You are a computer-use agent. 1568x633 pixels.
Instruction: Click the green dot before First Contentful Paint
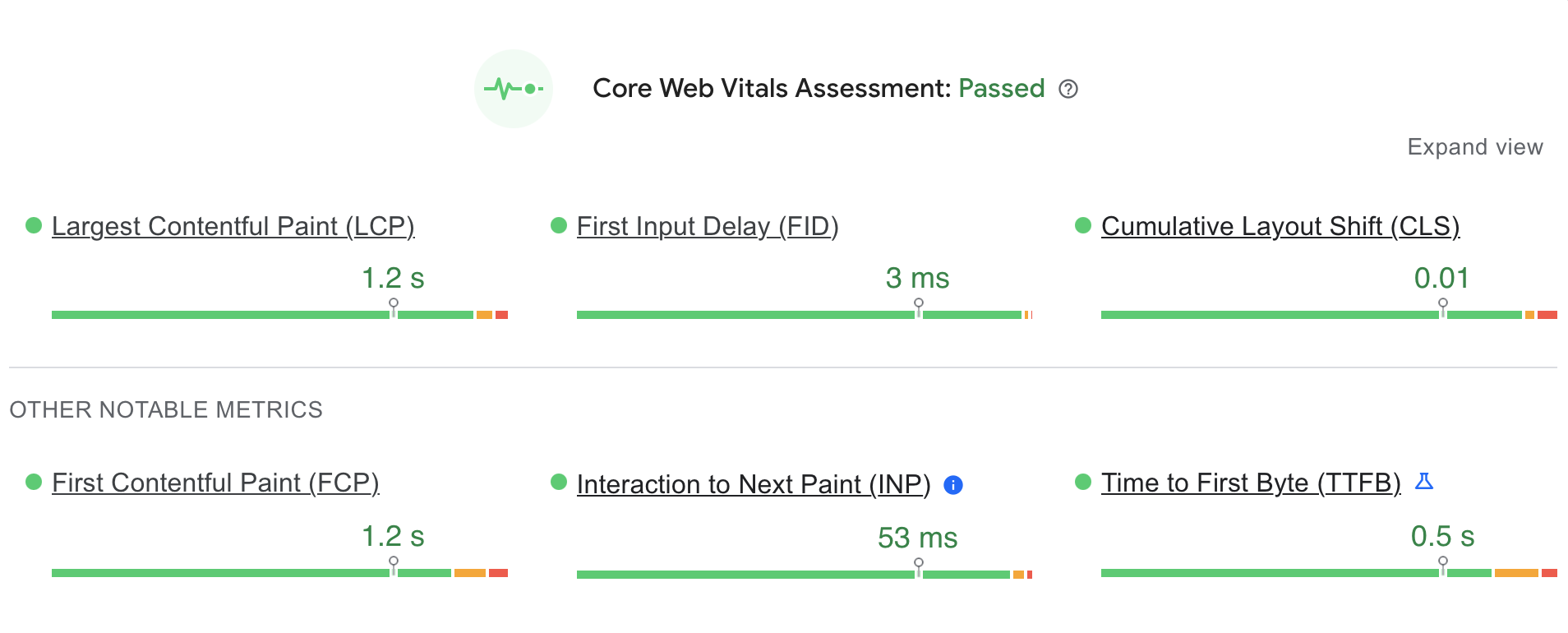click(33, 481)
